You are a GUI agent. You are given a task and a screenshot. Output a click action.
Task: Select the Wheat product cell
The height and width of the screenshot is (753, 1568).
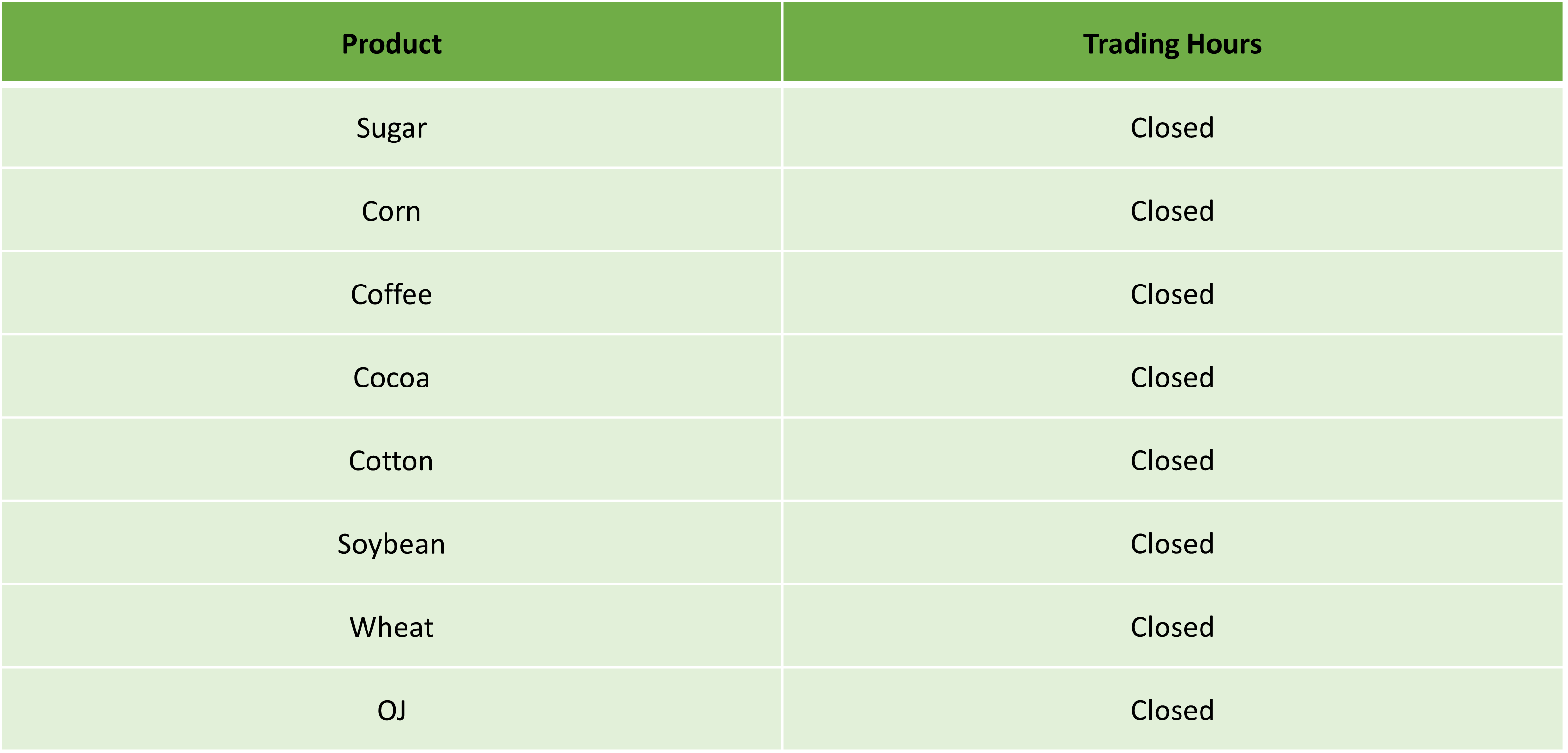tap(391, 627)
